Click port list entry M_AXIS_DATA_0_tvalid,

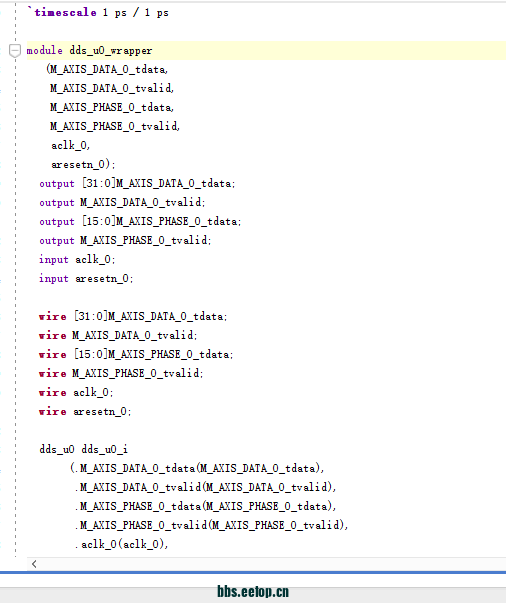click(112, 88)
